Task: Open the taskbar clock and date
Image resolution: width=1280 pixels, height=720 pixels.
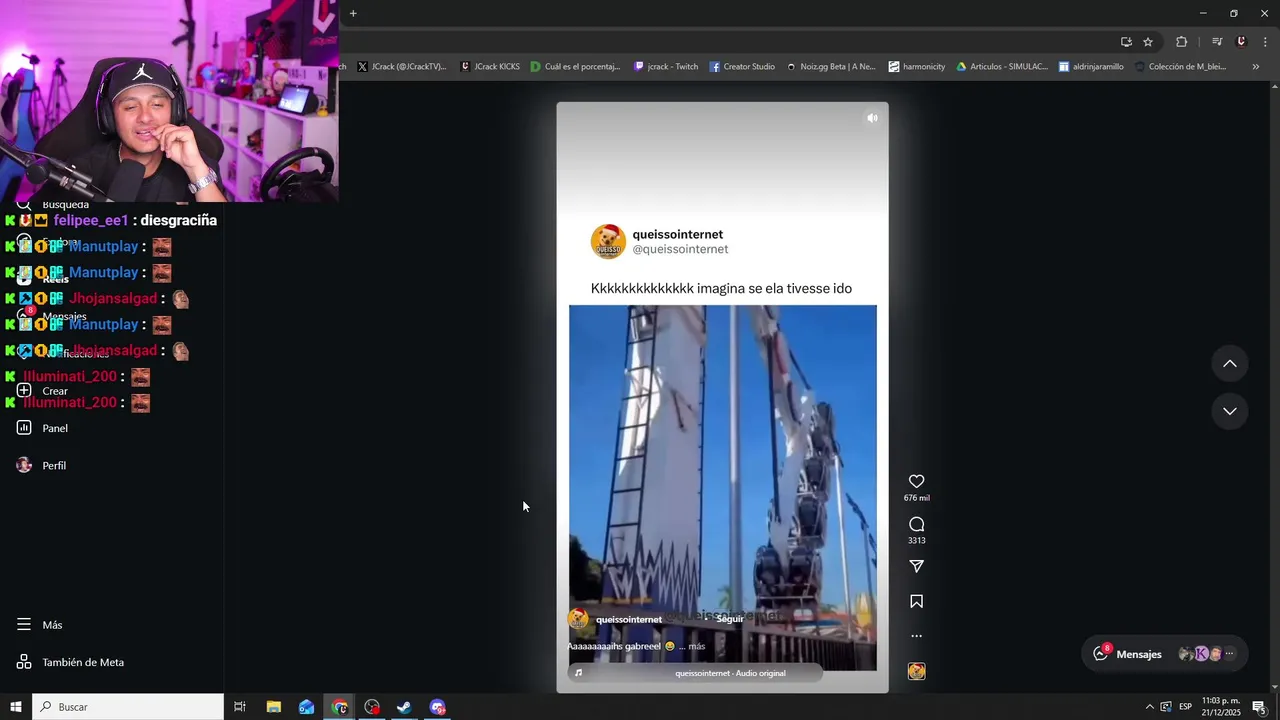Action: pyautogui.click(x=1221, y=707)
